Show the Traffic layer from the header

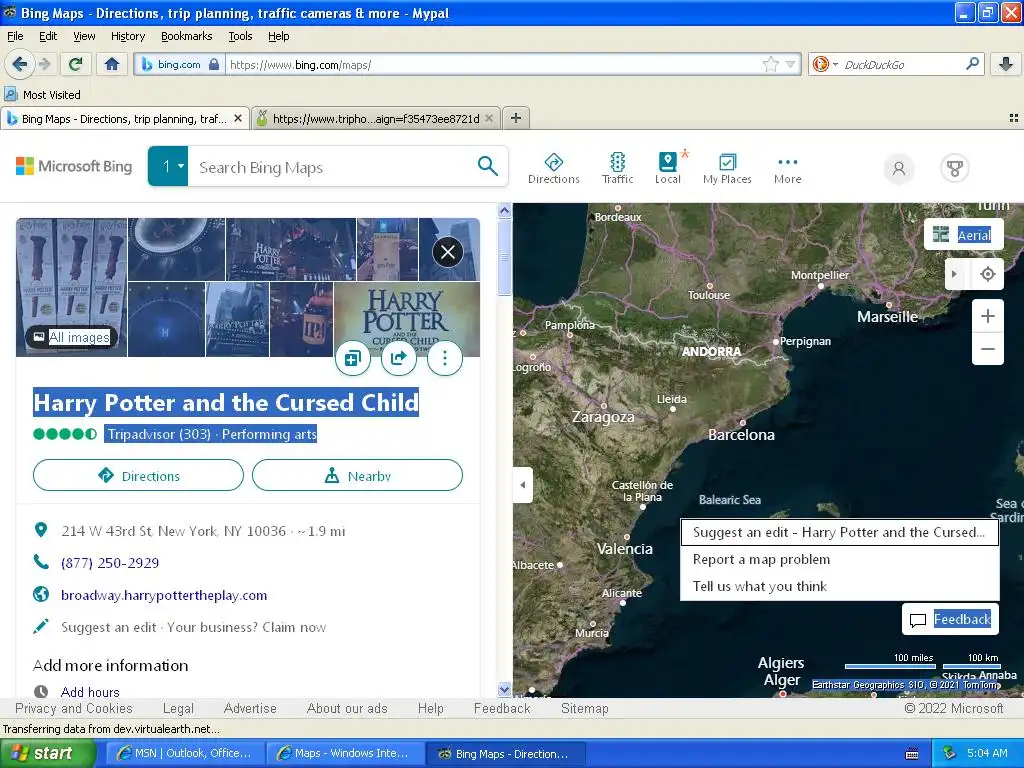617,168
